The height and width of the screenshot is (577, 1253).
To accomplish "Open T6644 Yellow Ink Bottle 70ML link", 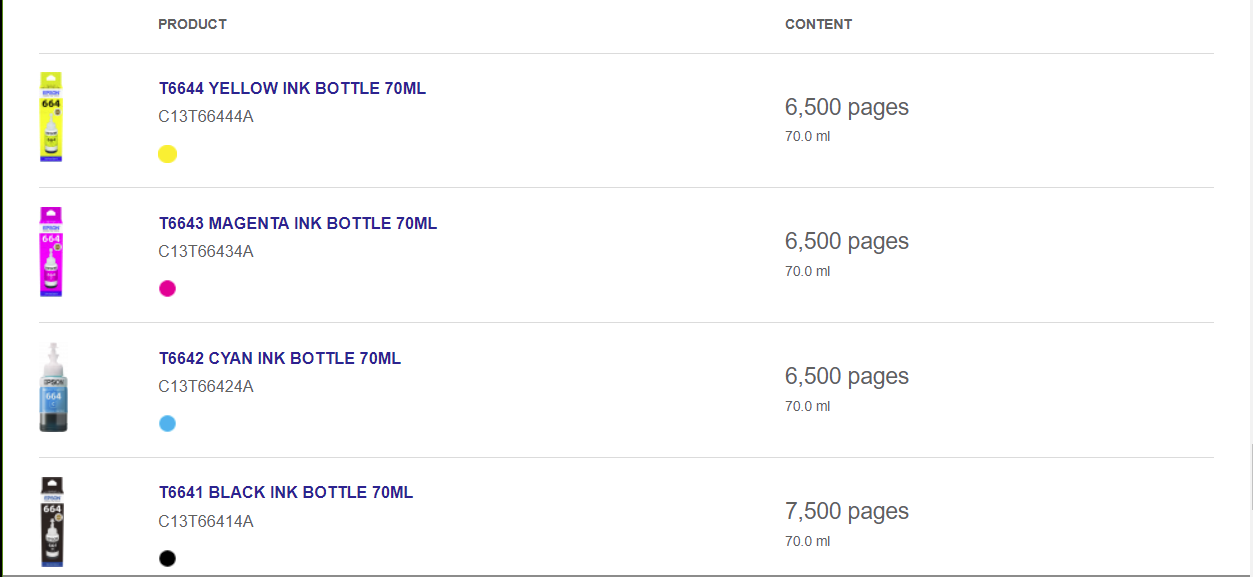I will click(x=292, y=88).
